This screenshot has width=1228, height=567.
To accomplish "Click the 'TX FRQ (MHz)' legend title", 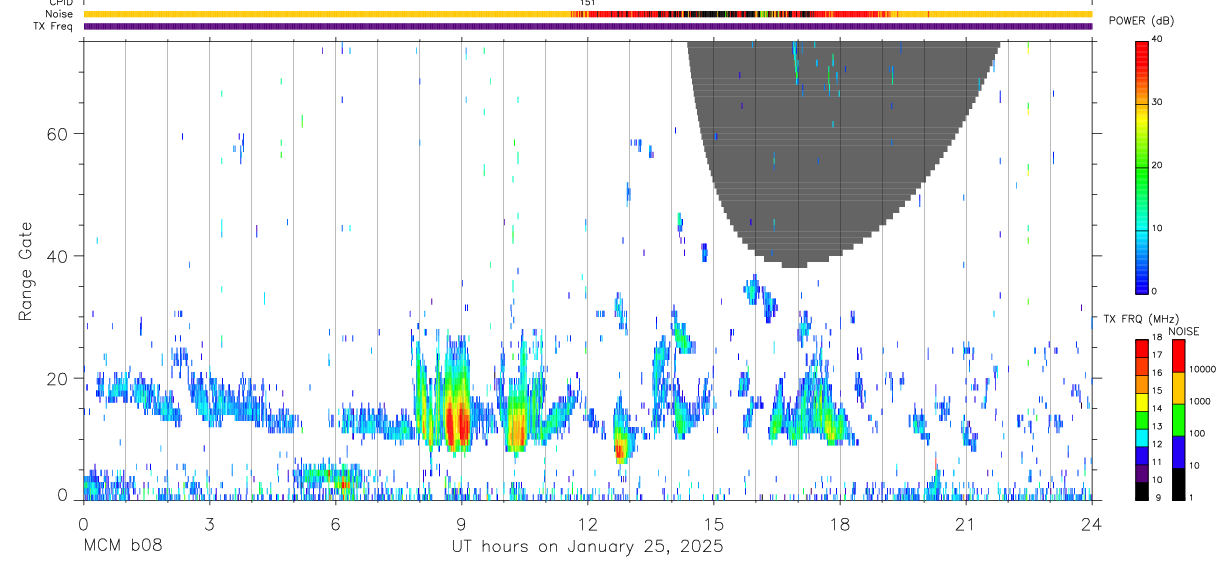I will tap(1141, 318).
